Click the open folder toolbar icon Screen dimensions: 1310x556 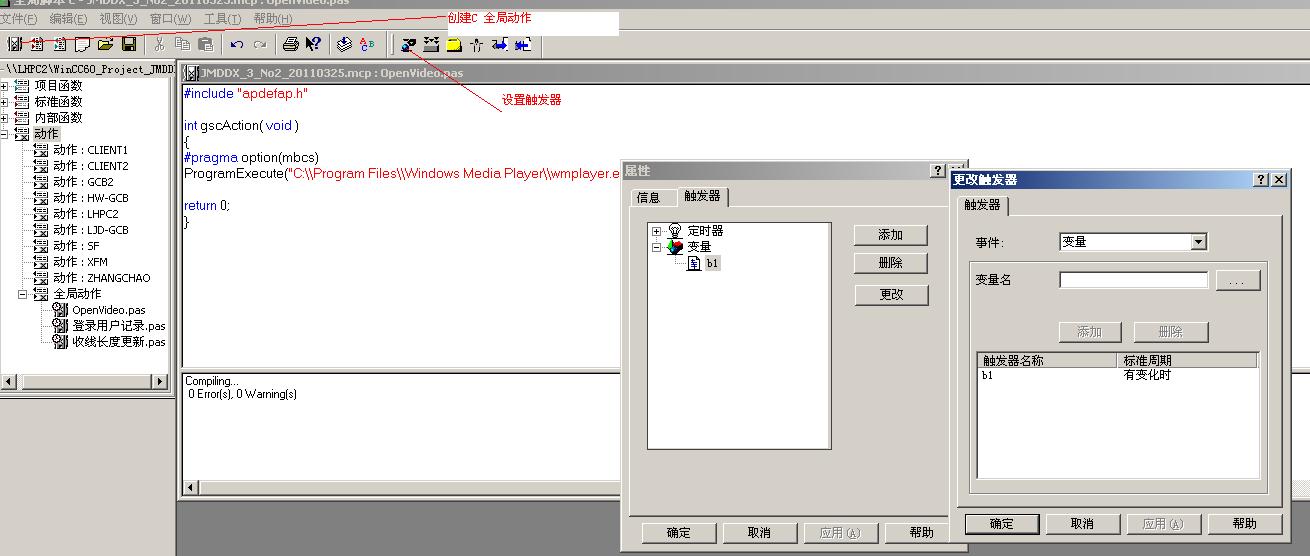click(105, 44)
